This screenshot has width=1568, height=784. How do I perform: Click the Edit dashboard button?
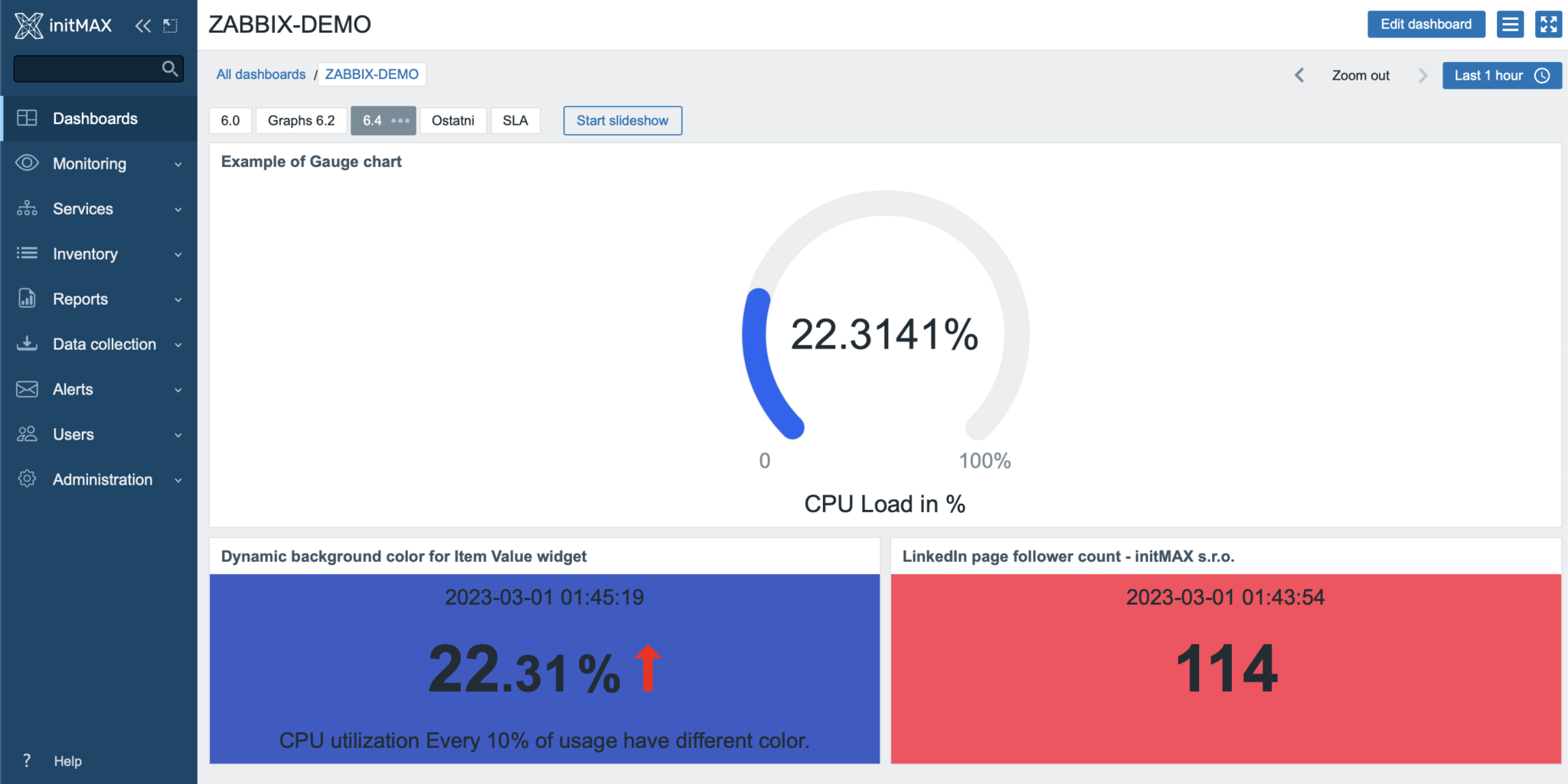(x=1426, y=24)
